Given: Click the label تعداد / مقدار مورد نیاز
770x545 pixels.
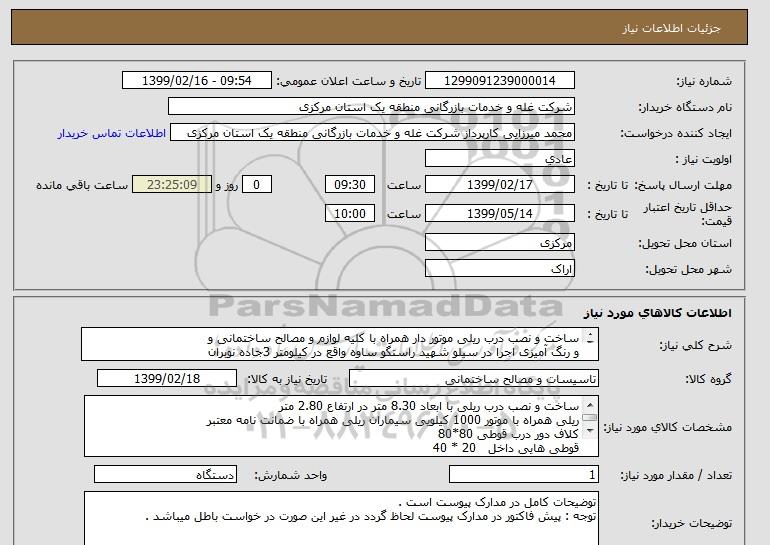Looking at the screenshot, I should 676,475.
